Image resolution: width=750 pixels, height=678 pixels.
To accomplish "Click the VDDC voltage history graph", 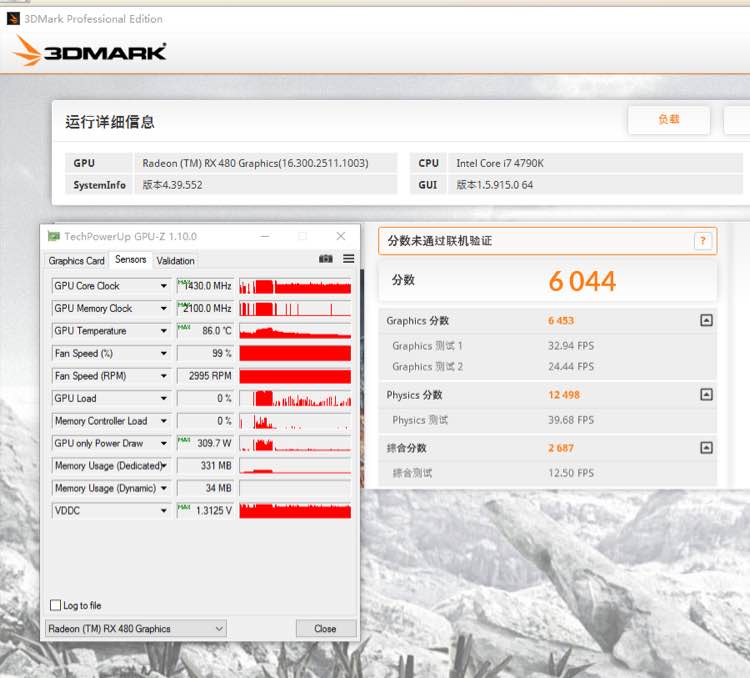I will [x=295, y=511].
